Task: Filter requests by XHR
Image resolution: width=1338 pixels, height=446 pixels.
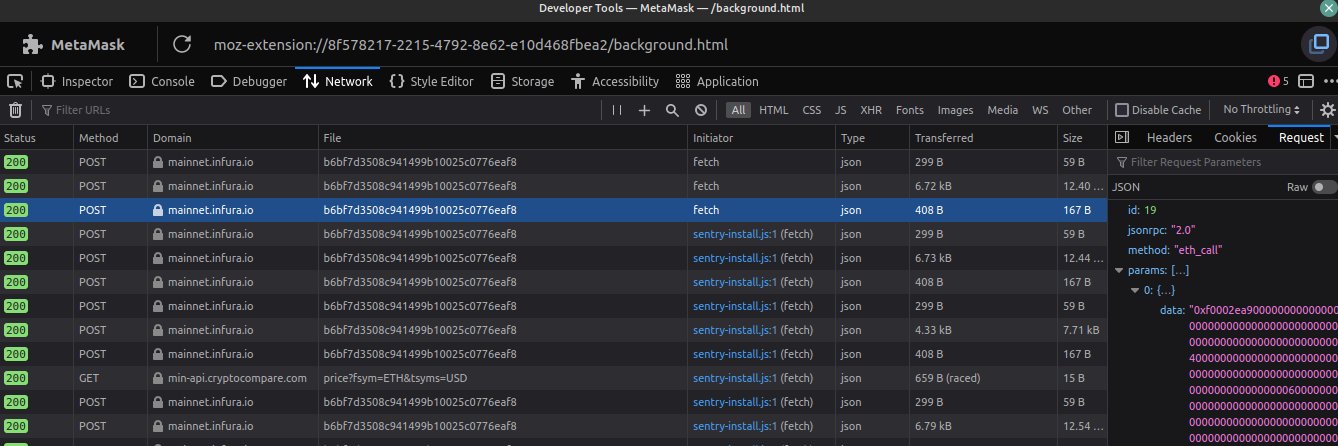Action: (x=871, y=110)
